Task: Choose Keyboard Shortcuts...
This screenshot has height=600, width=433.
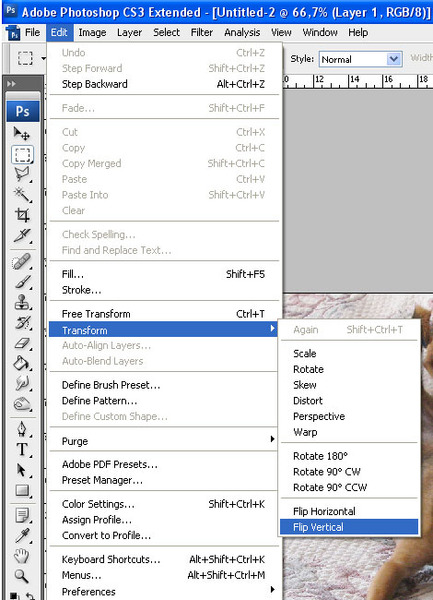Action: 164,559
